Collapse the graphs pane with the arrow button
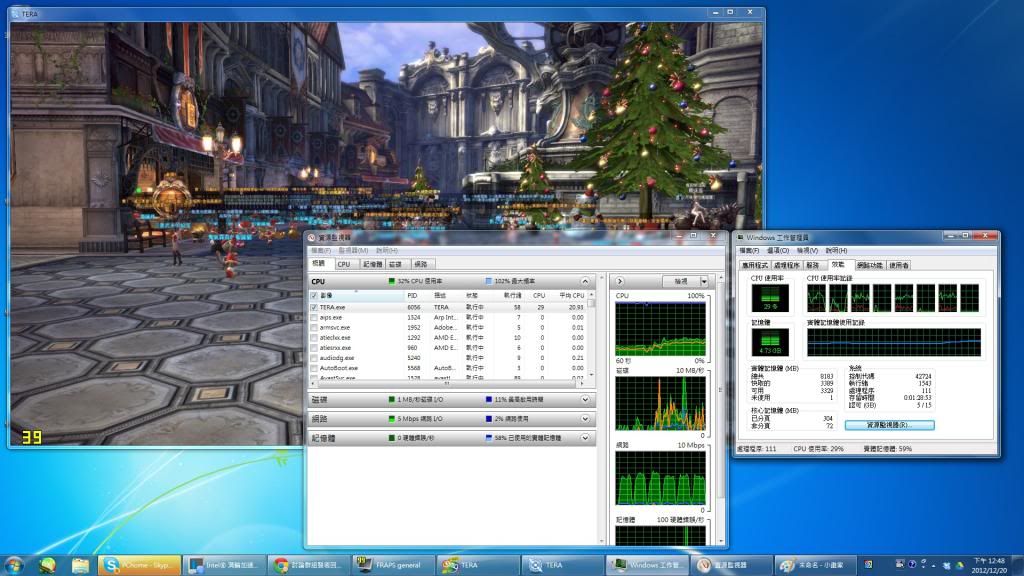 click(620, 281)
